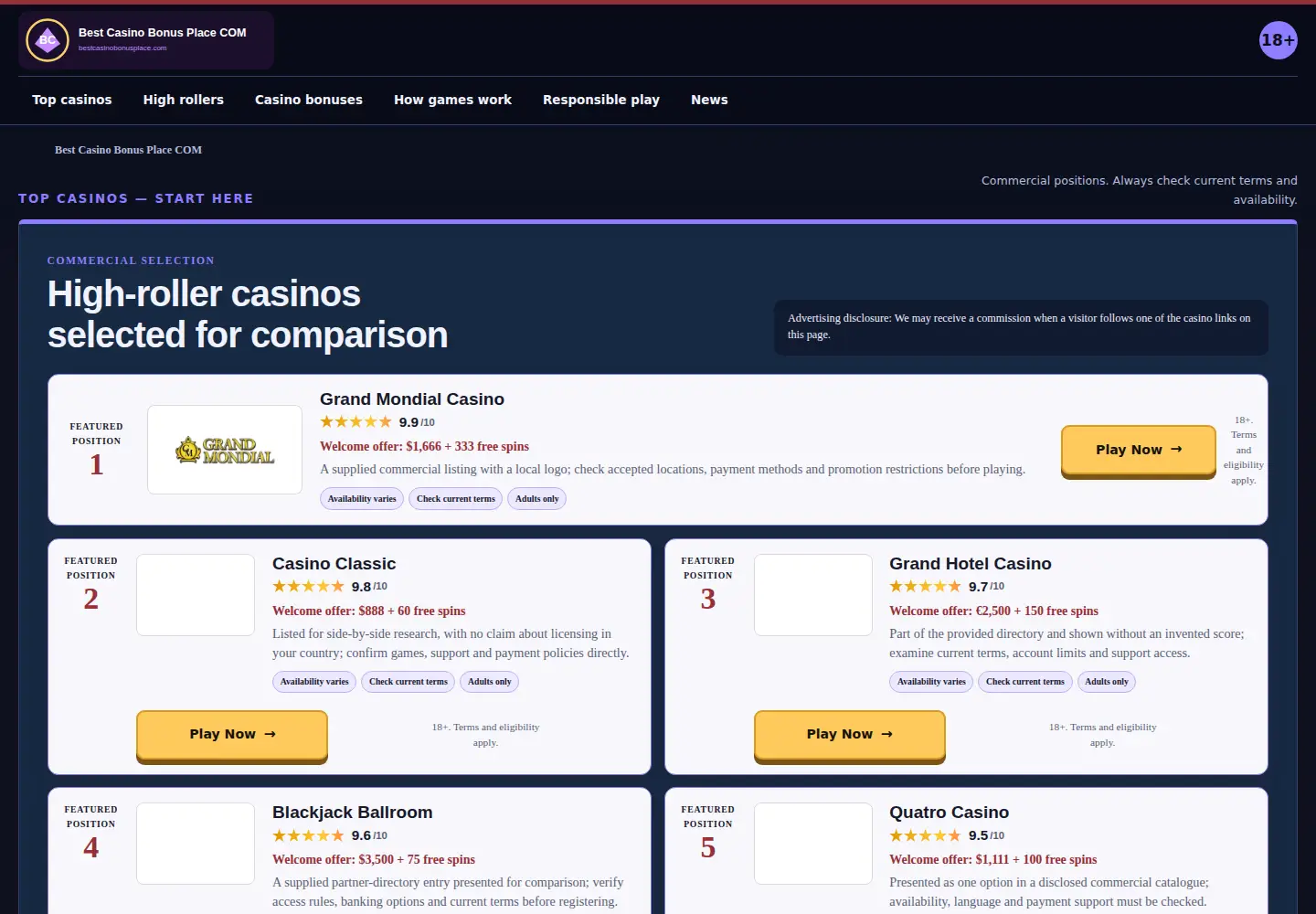Open the Casino bonuses menu item
This screenshot has width=1316, height=914.
click(309, 100)
